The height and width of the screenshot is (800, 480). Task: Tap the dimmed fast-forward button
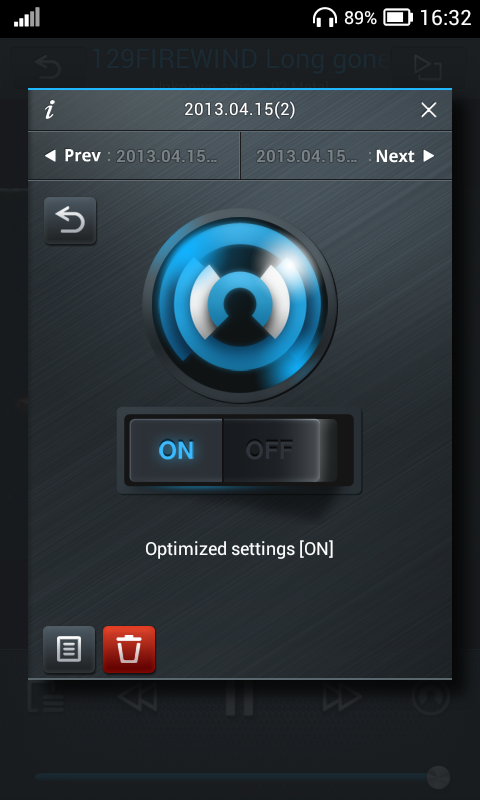point(342,697)
